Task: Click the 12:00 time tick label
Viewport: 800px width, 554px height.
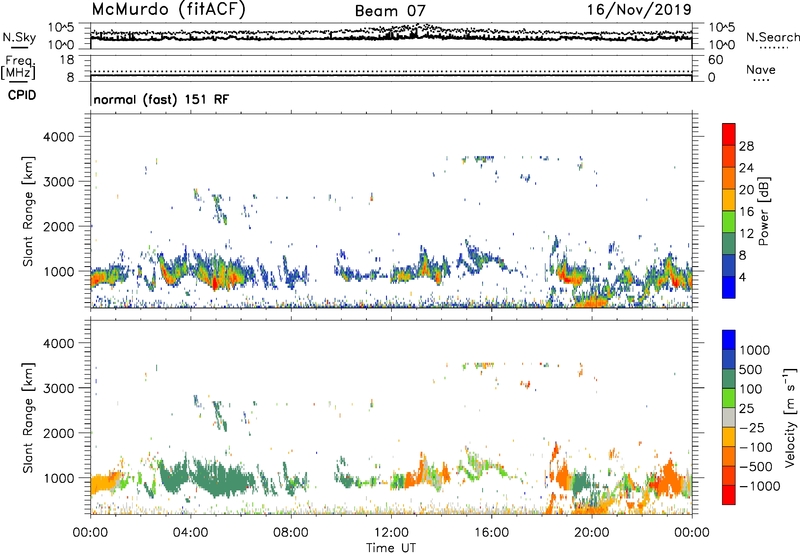Action: click(x=391, y=533)
